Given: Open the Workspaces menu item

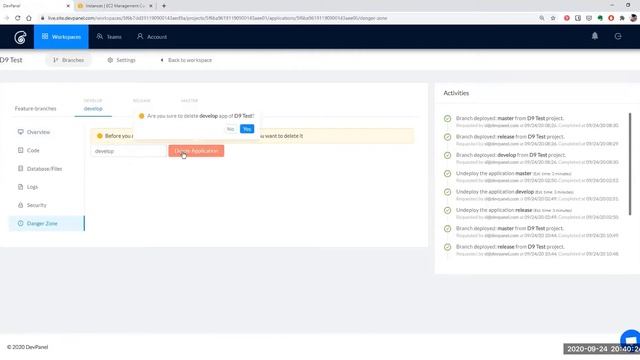Looking at the screenshot, I should click(61, 37).
